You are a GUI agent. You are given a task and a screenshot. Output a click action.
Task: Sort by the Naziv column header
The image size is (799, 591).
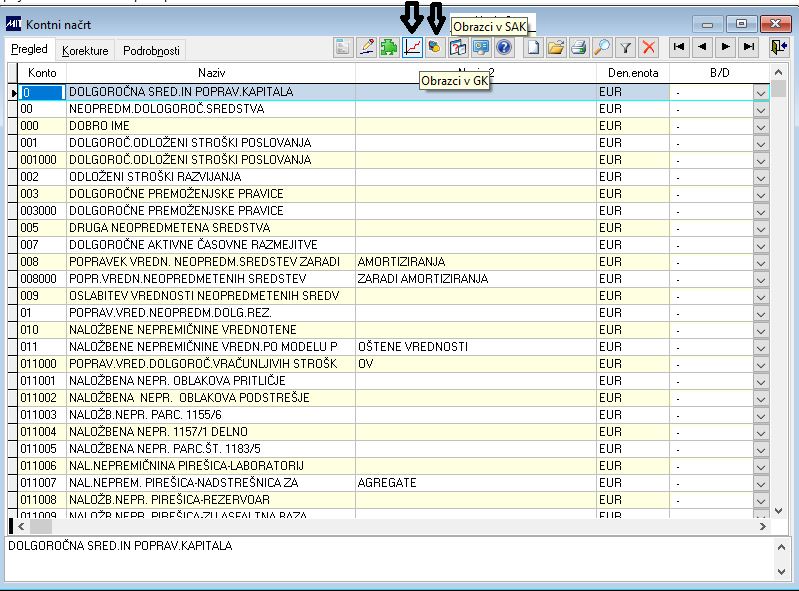click(211, 73)
